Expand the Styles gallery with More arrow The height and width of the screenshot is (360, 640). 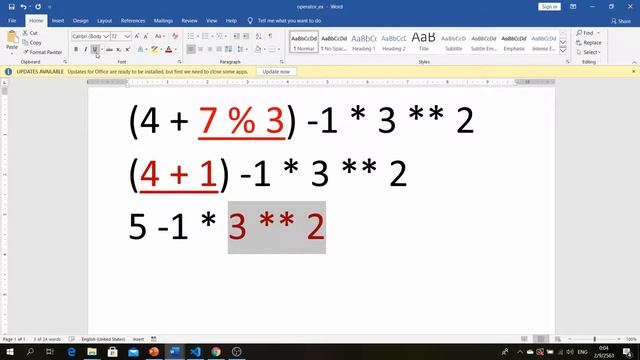[x=563, y=50]
